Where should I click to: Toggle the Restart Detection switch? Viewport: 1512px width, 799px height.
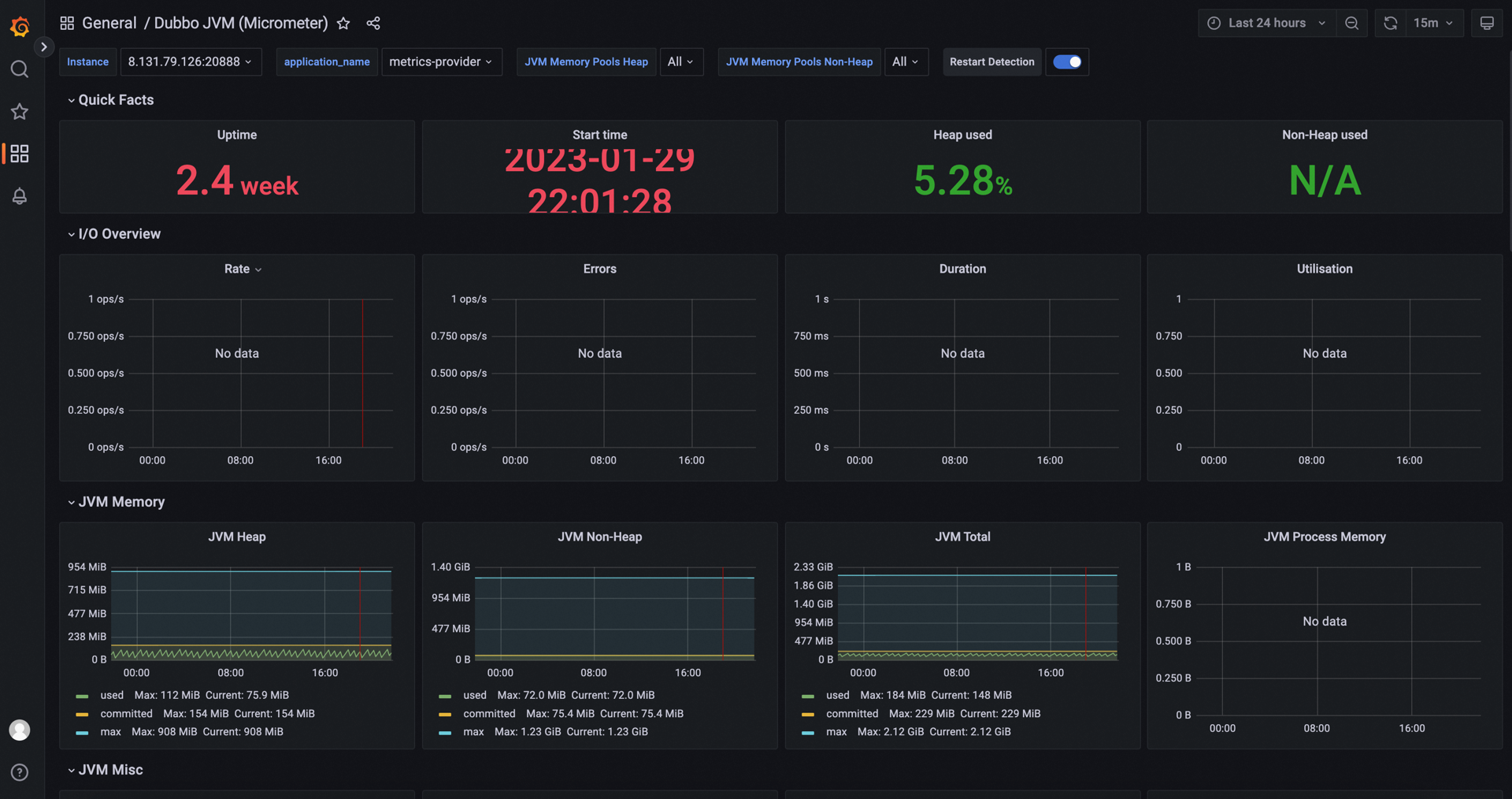click(1067, 62)
